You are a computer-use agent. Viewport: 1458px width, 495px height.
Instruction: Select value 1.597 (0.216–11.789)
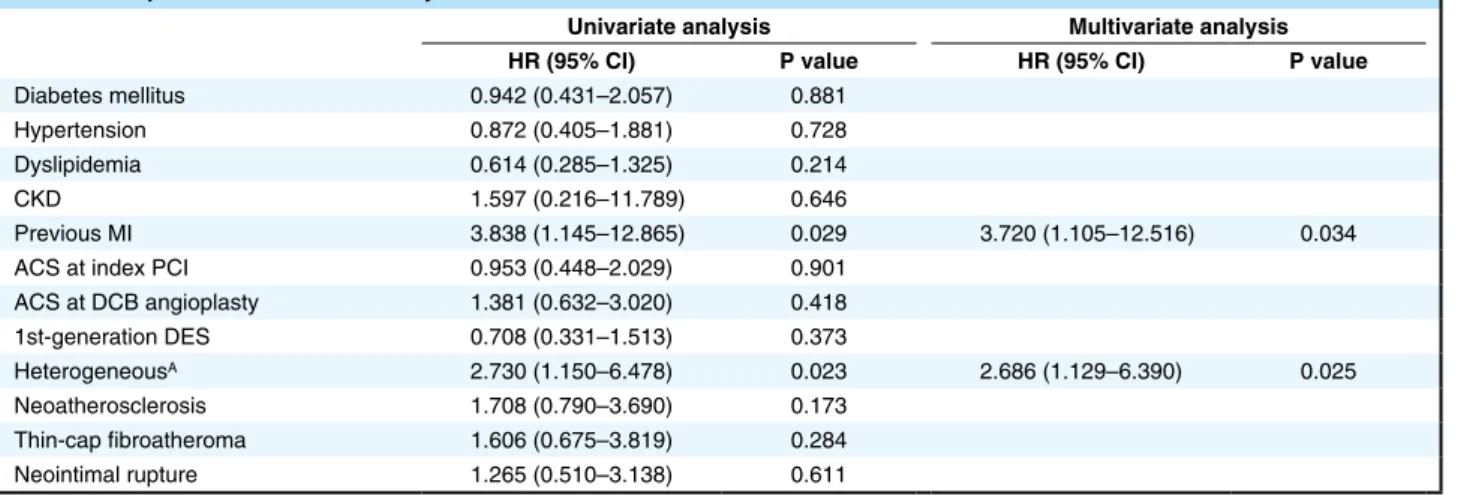click(578, 201)
